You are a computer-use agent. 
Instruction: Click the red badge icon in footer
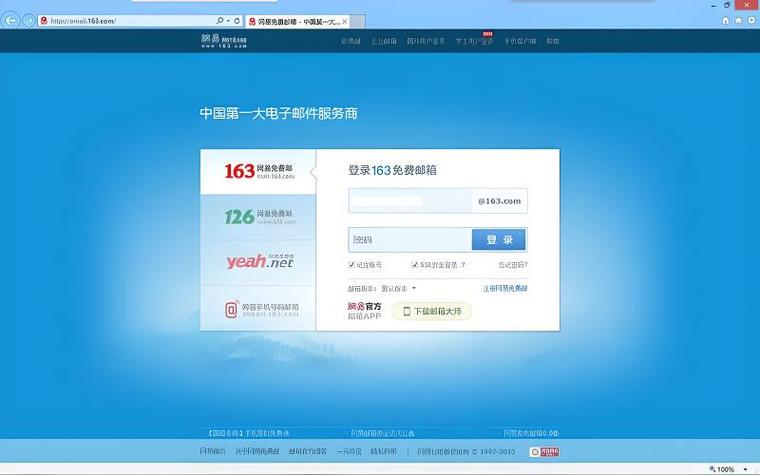(x=544, y=452)
